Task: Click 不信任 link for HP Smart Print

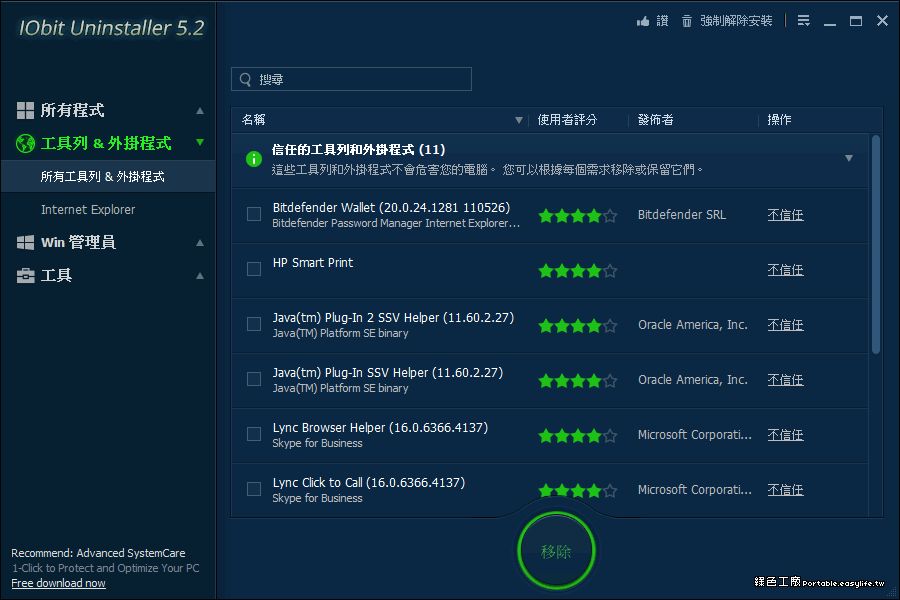Action: pos(785,270)
